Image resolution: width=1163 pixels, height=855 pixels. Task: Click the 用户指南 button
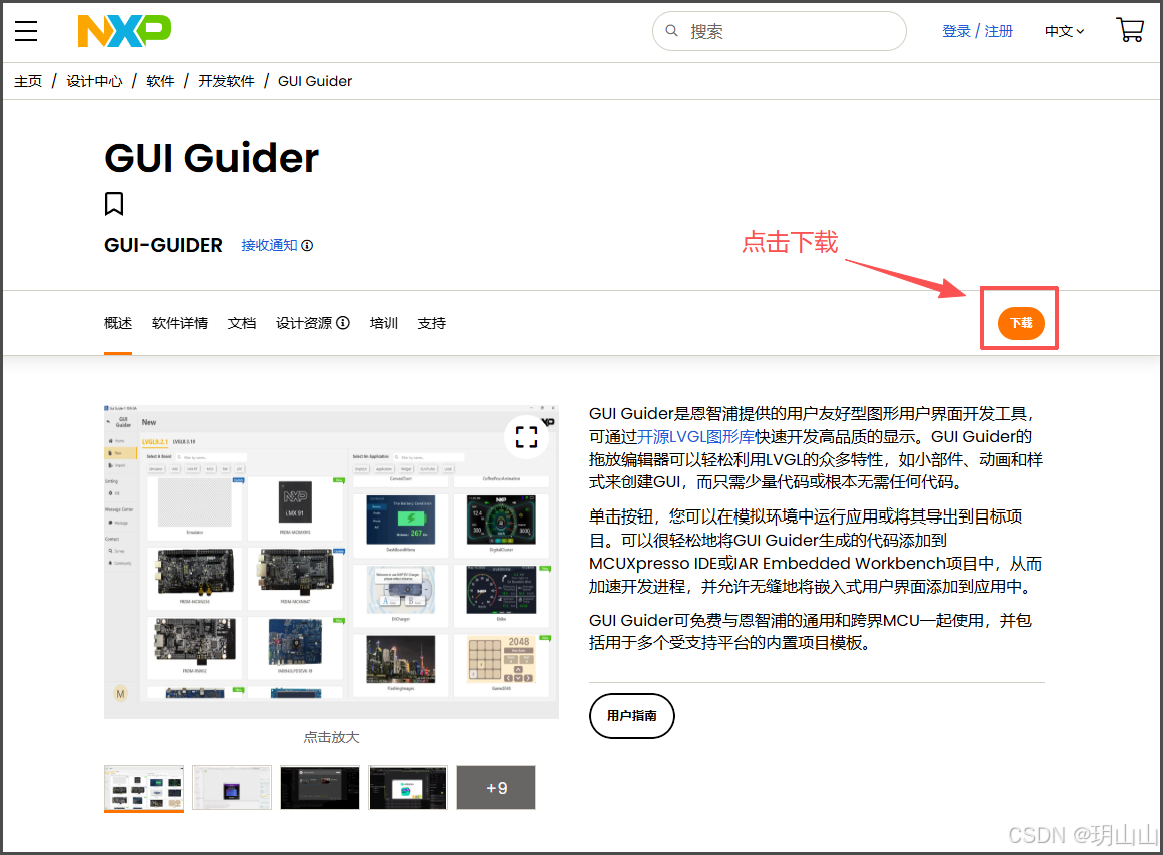[632, 716]
